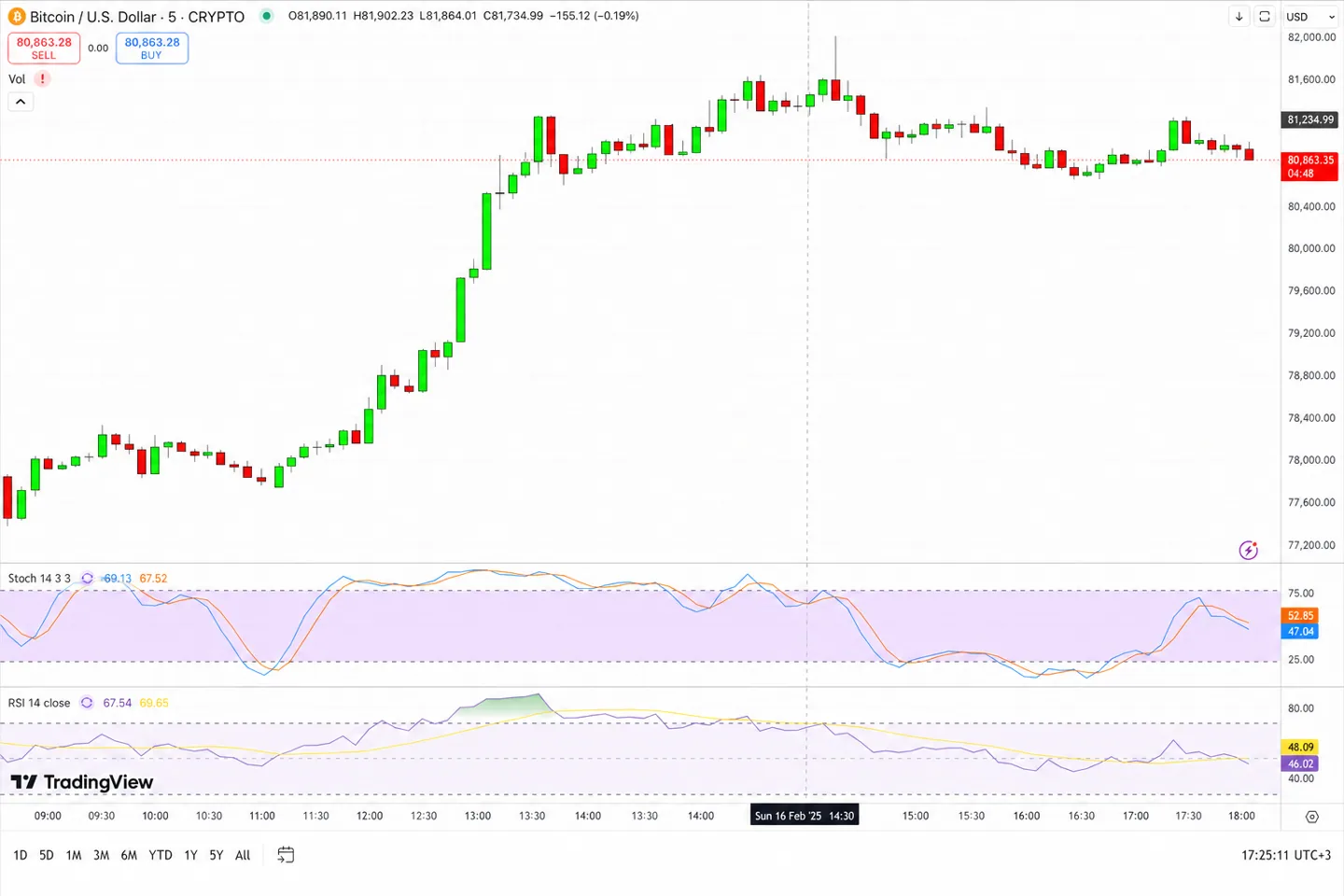1344x896 pixels.
Task: Click the Stoch 14 3 3 indicator label
Action: click(39, 579)
